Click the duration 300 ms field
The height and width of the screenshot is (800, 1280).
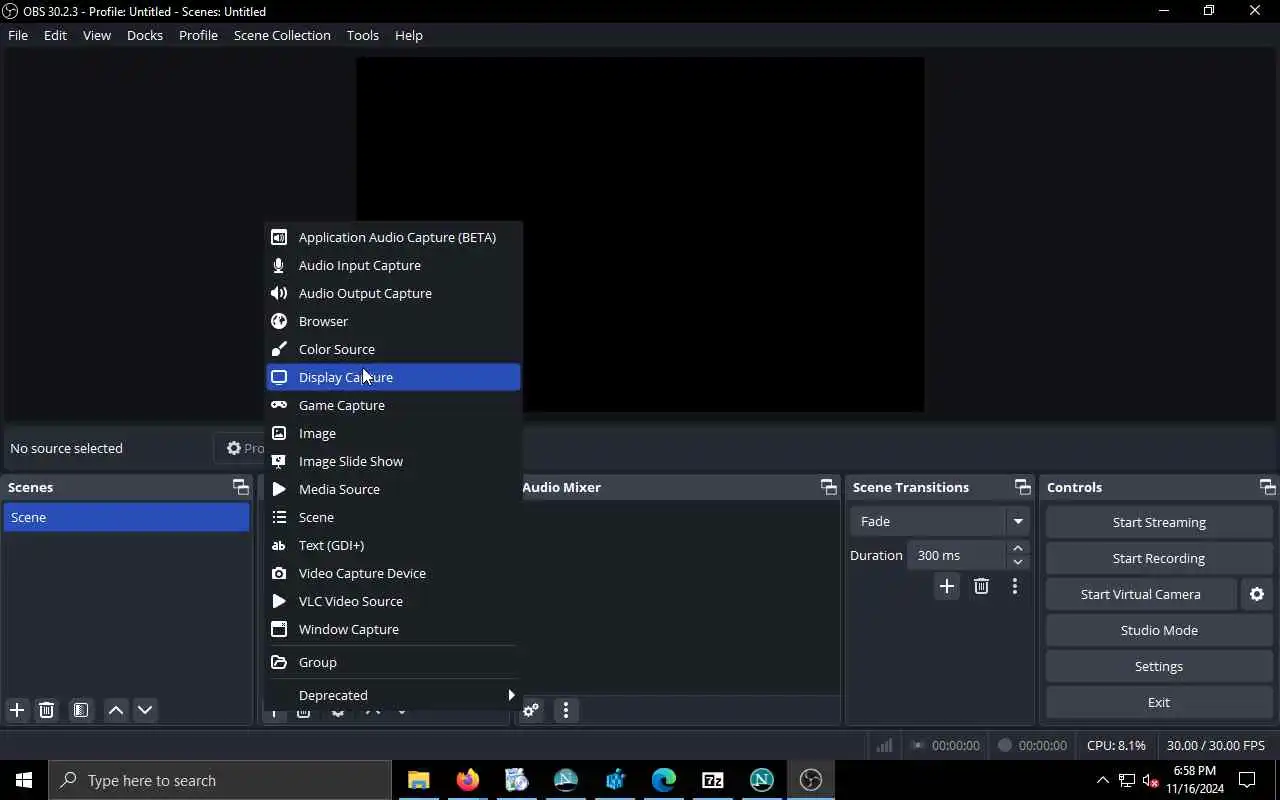pos(957,555)
